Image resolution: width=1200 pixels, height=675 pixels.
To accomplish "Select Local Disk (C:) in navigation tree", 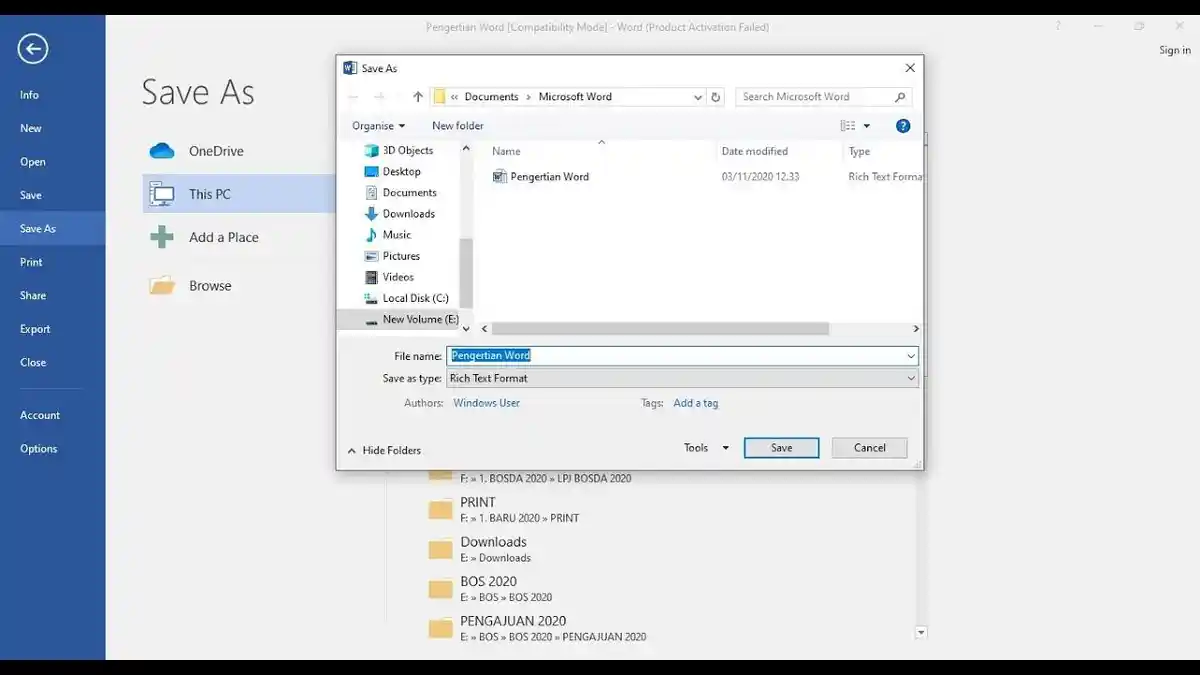I will point(406,298).
